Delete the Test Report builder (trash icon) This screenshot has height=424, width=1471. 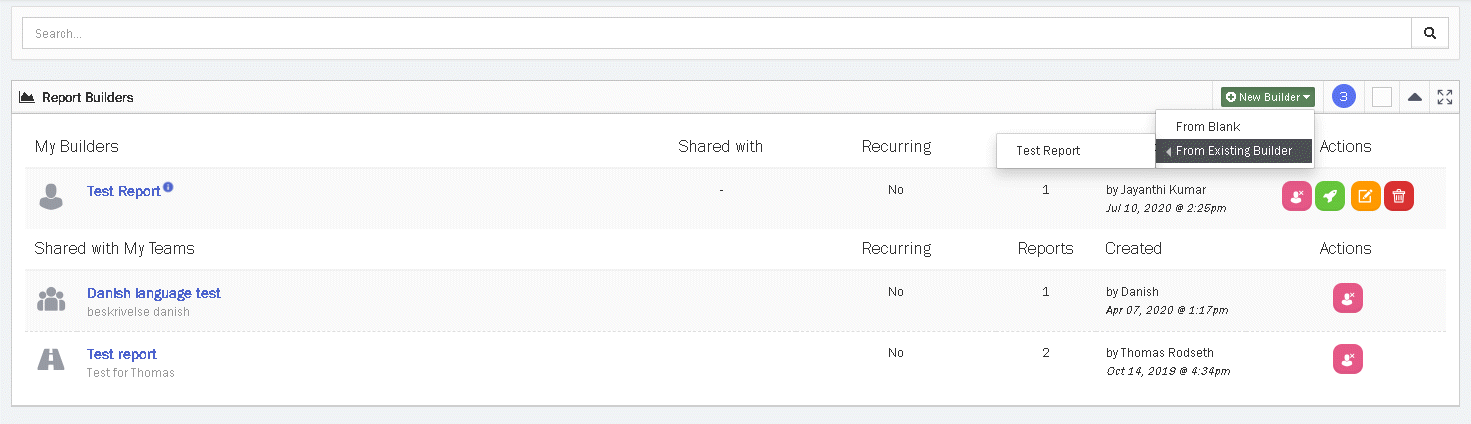pyautogui.click(x=1399, y=197)
